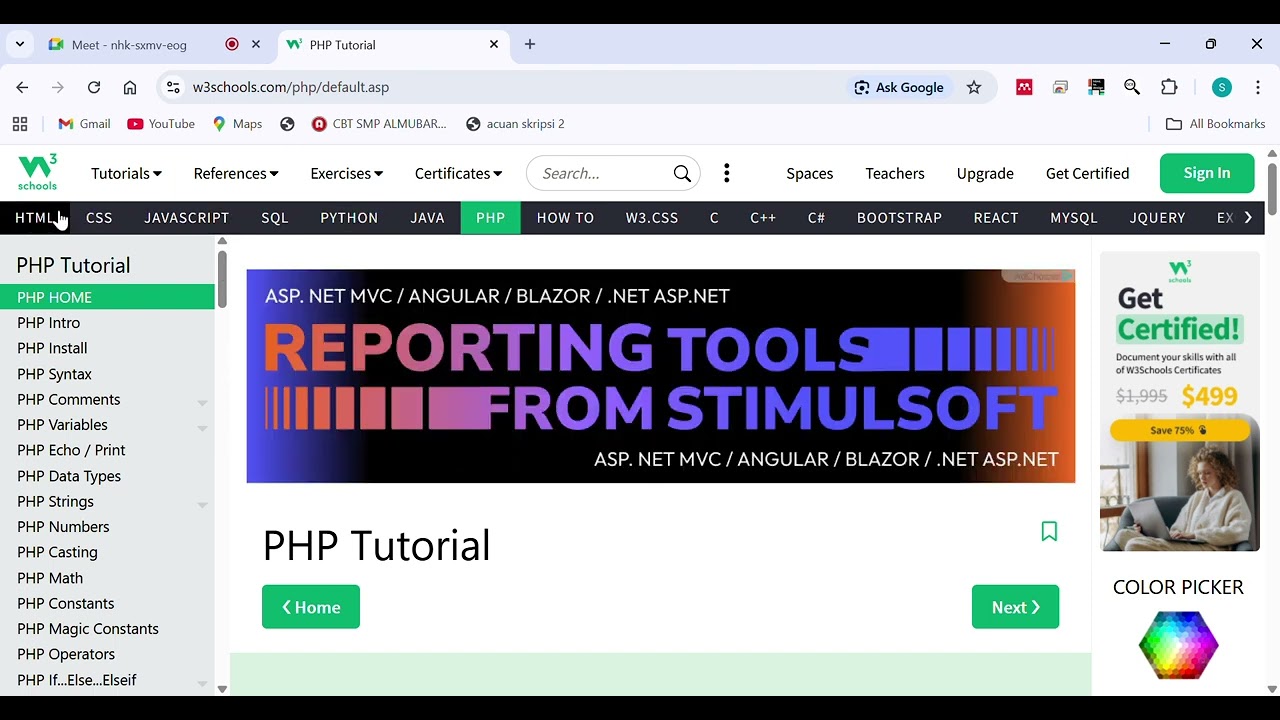The width and height of the screenshot is (1280, 720).
Task: Click the green Home button
Action: (x=311, y=607)
